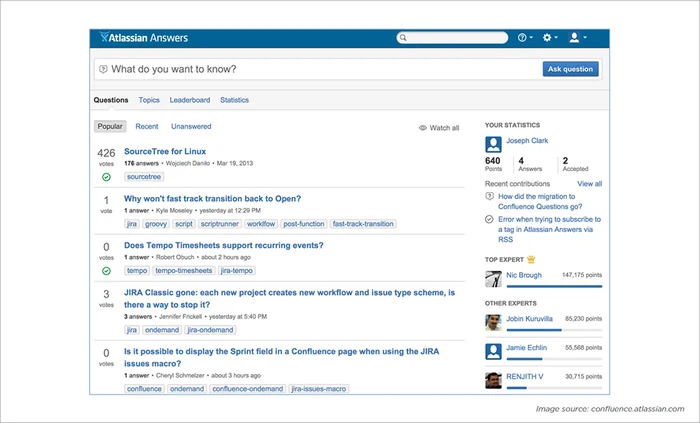Click author name Wojciech Danilo
Screen dimensions: 700x423
tap(188, 163)
